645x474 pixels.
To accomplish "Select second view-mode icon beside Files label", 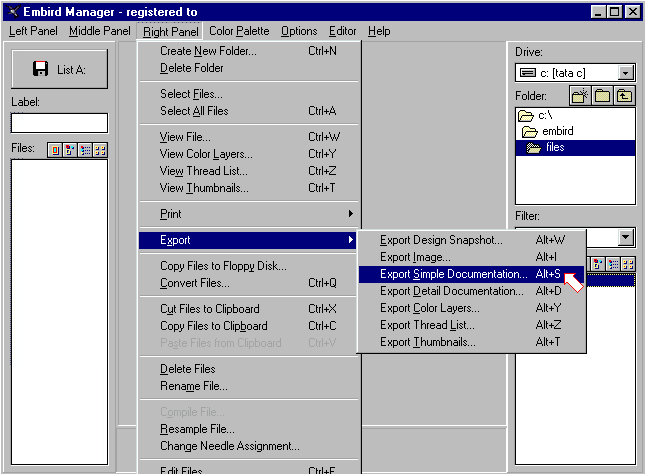I will [x=70, y=150].
